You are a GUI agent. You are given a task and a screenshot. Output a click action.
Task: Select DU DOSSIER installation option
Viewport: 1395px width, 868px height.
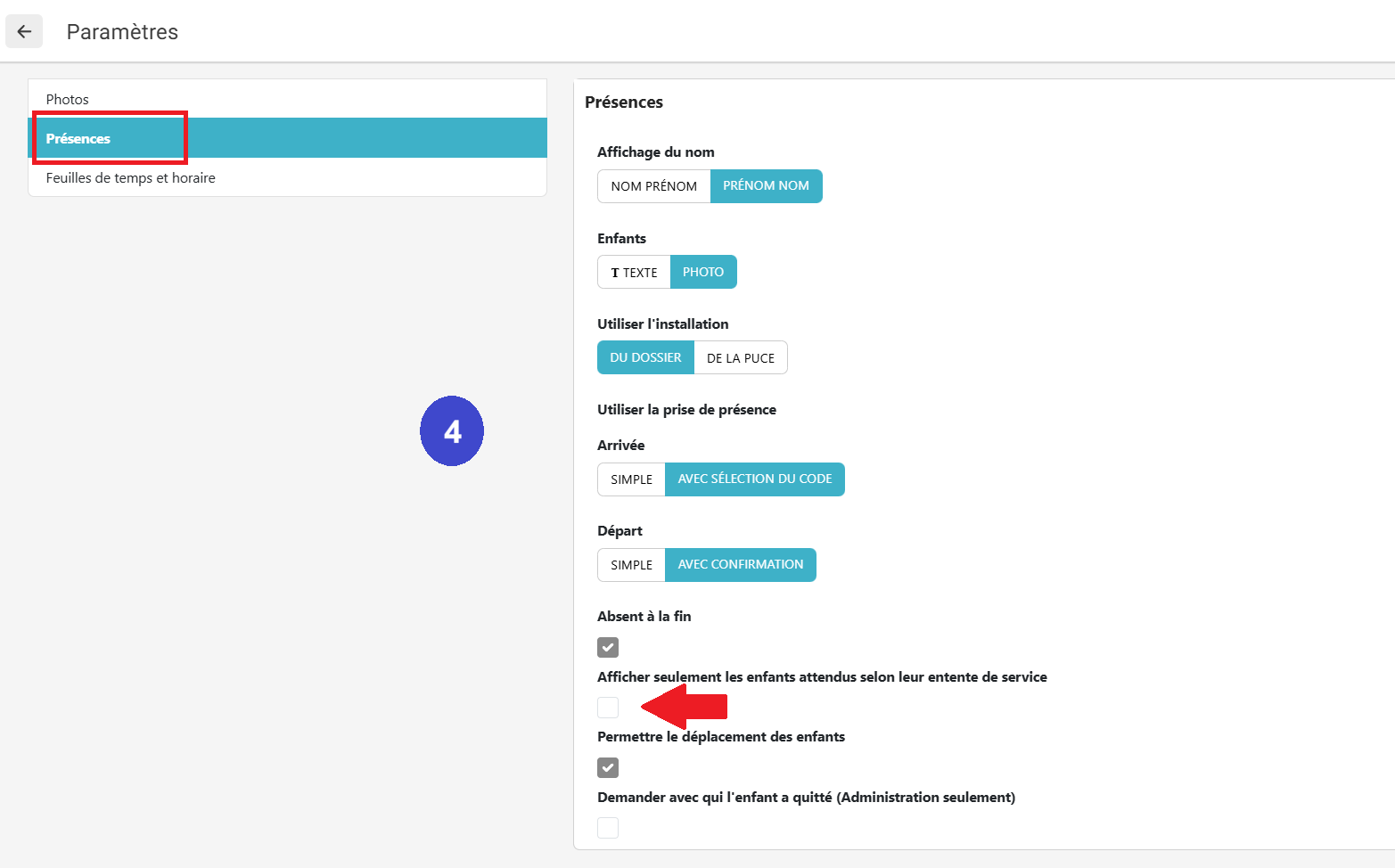tap(645, 357)
